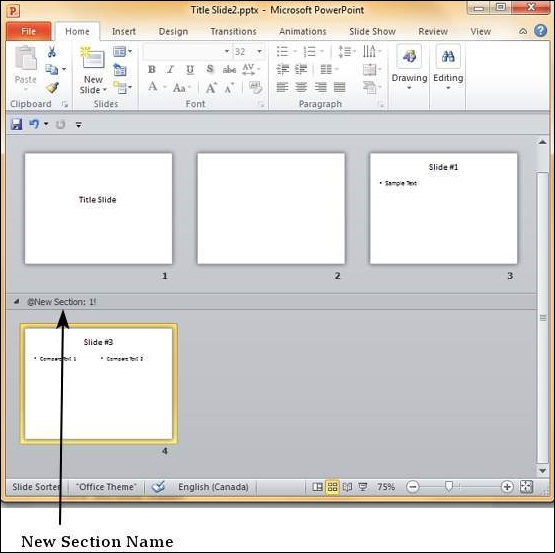Viewport: 555px width, 553px height.
Task: Open the Section dropdown in Slides group
Action: [122, 87]
